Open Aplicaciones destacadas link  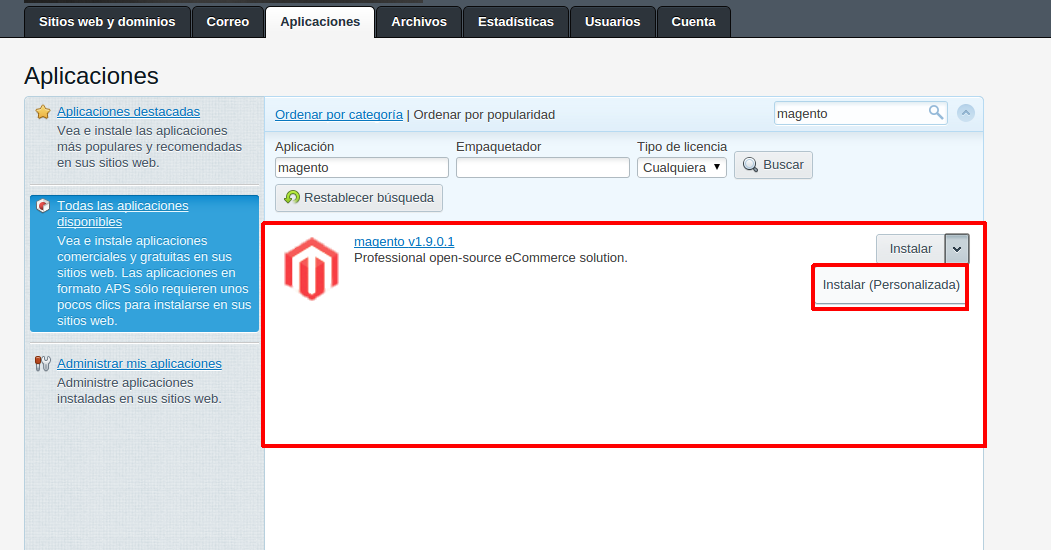click(128, 112)
